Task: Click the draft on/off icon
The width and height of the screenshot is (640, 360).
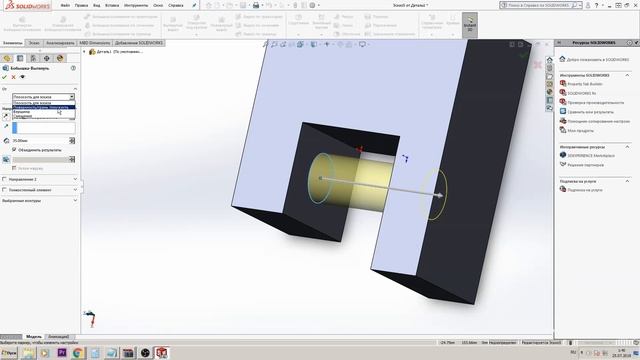Action: click(x=6, y=159)
